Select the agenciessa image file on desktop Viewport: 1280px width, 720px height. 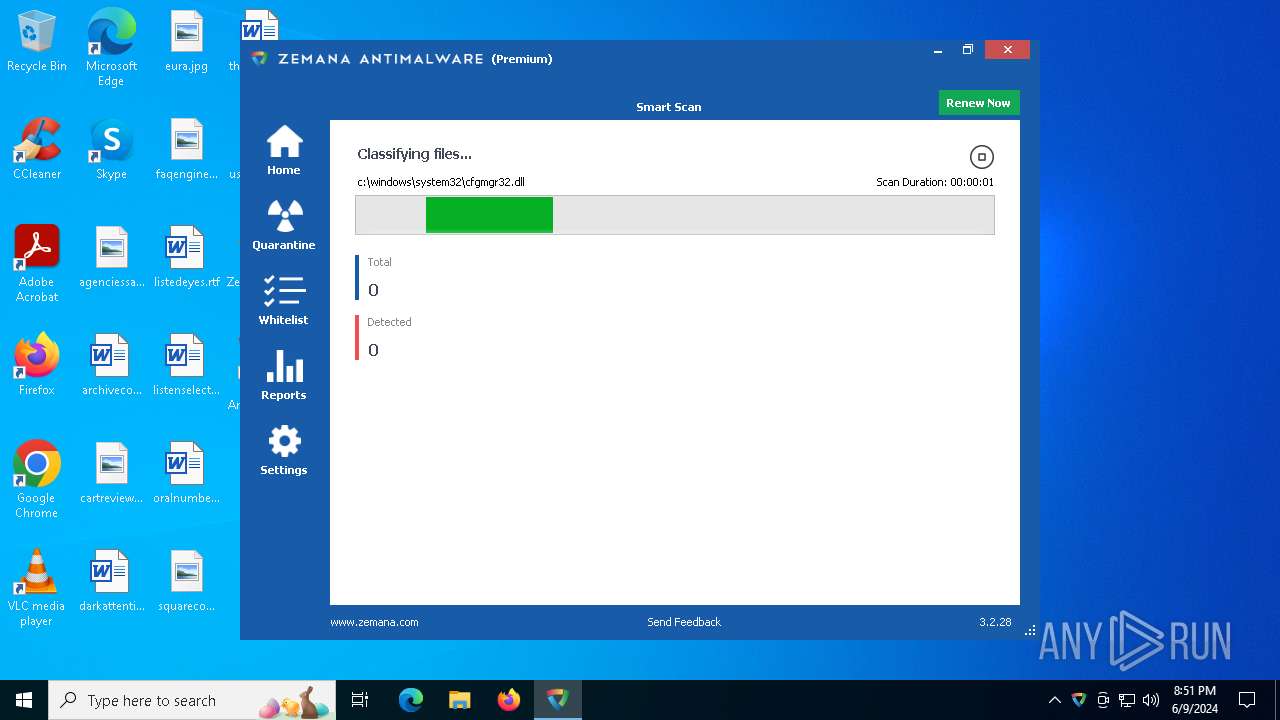(x=111, y=257)
